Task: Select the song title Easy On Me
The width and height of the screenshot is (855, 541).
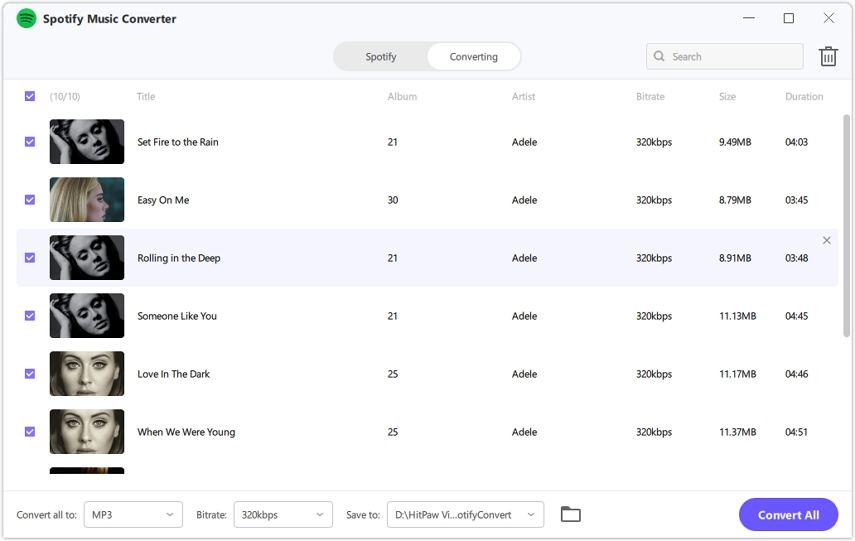Action: [x=163, y=200]
